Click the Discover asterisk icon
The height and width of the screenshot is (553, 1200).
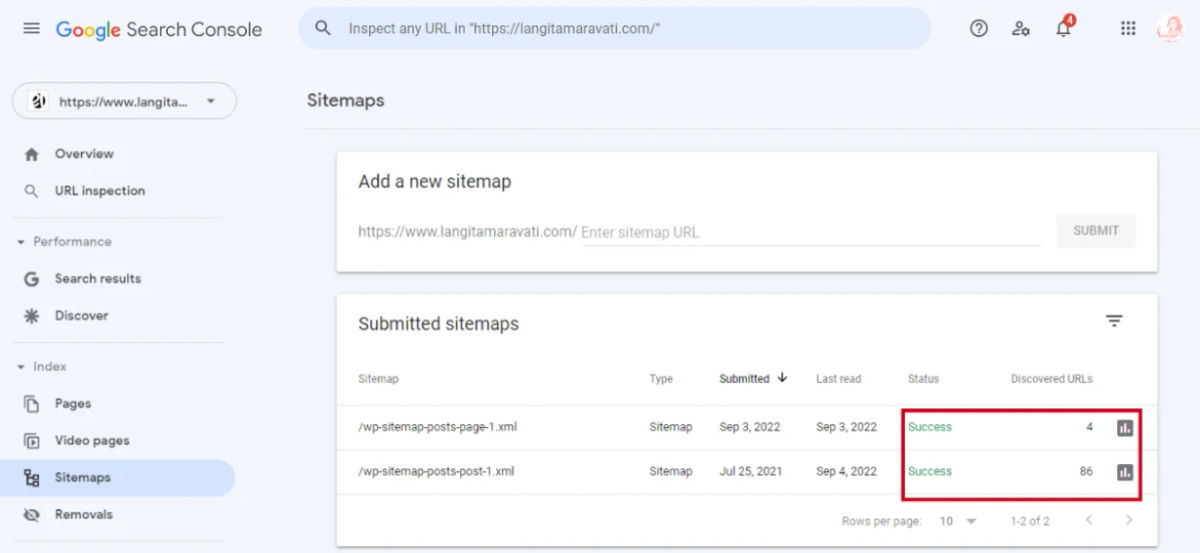click(x=31, y=316)
